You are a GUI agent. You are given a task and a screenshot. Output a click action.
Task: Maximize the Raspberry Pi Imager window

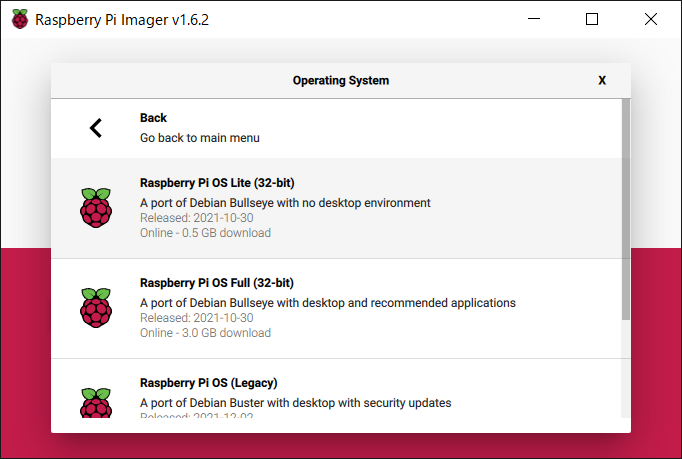pyautogui.click(x=592, y=19)
